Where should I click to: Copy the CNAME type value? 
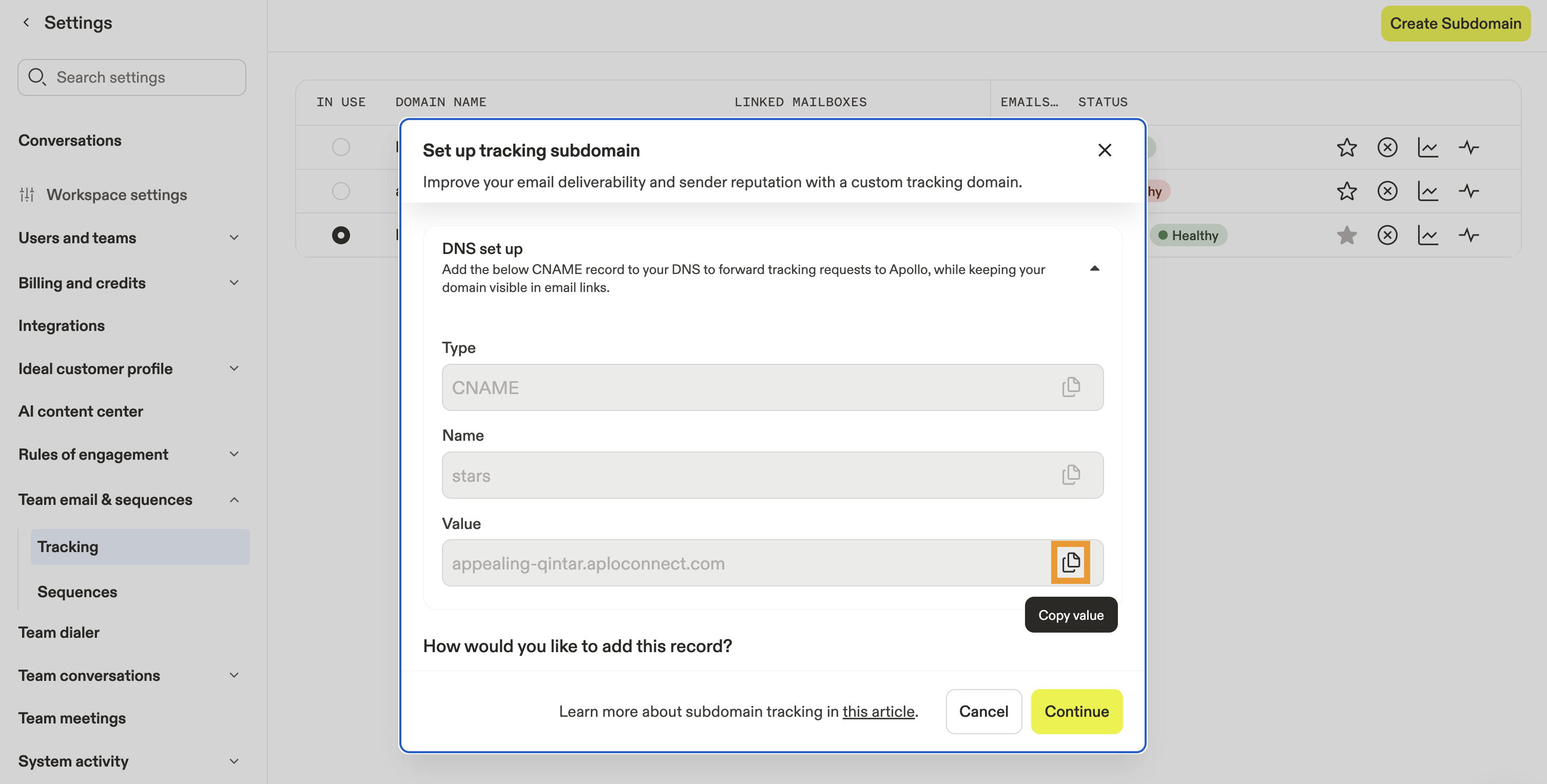point(1071,387)
